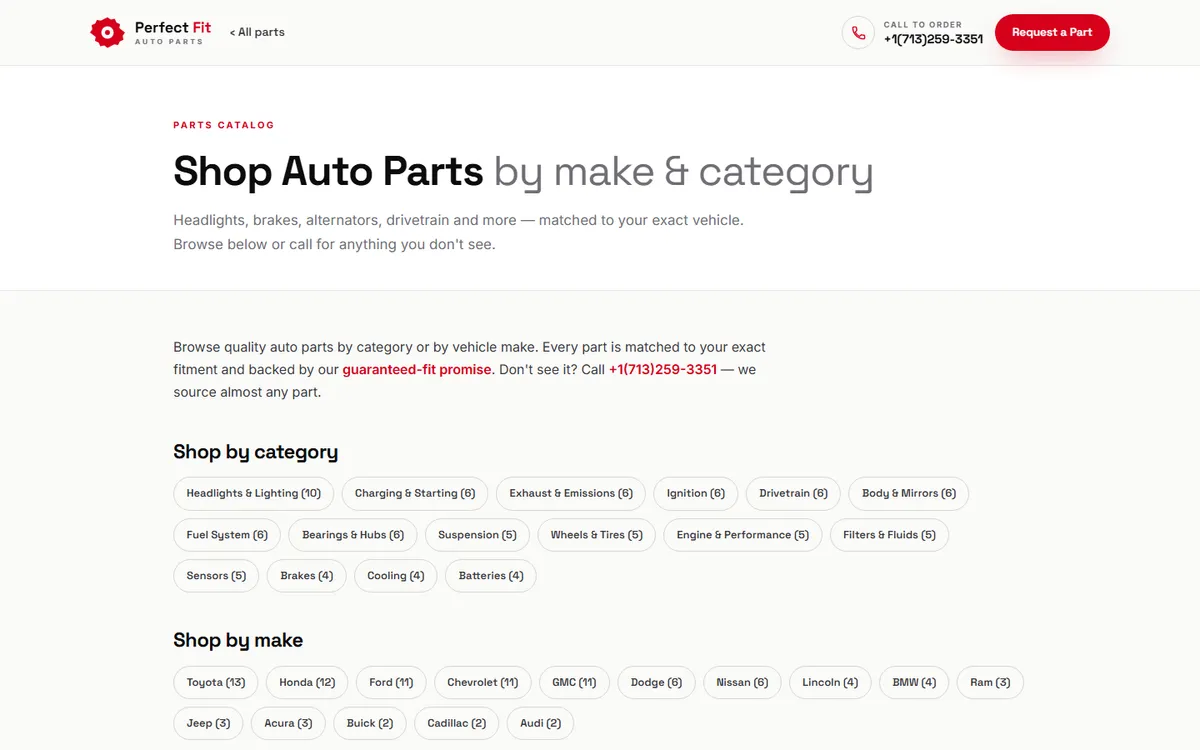Choose the Dodge (6) make
The image size is (1200, 750).
(656, 682)
